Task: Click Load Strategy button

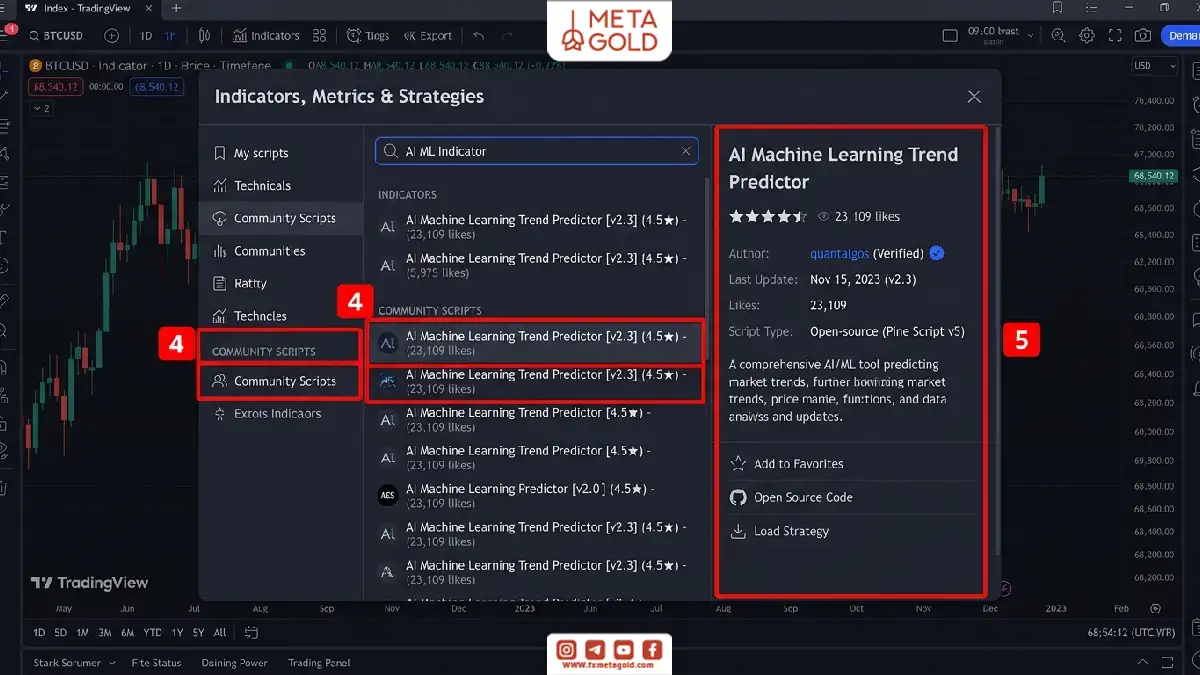Action: [779, 531]
